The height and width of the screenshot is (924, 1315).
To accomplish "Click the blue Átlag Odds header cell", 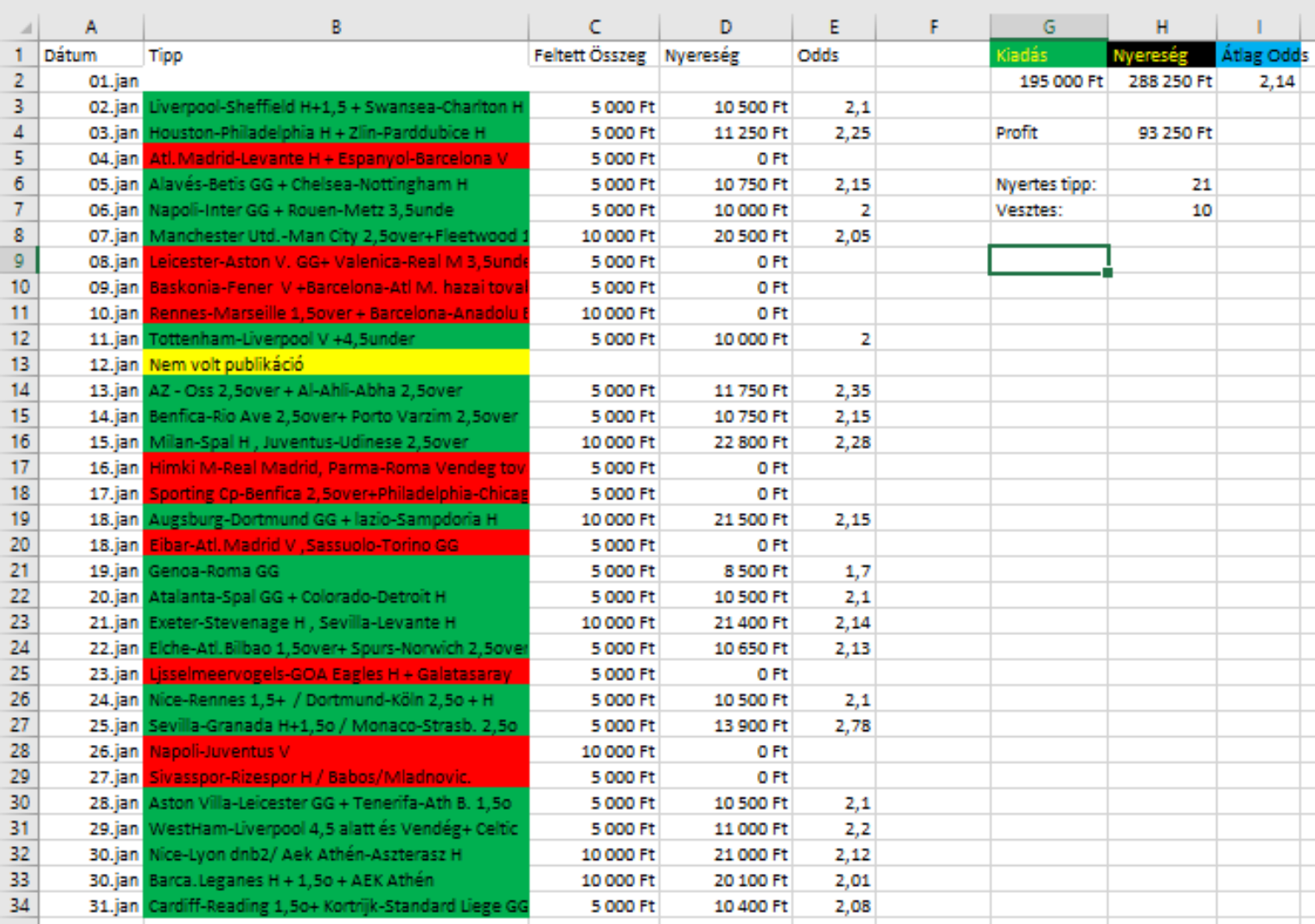I will coord(1262,55).
